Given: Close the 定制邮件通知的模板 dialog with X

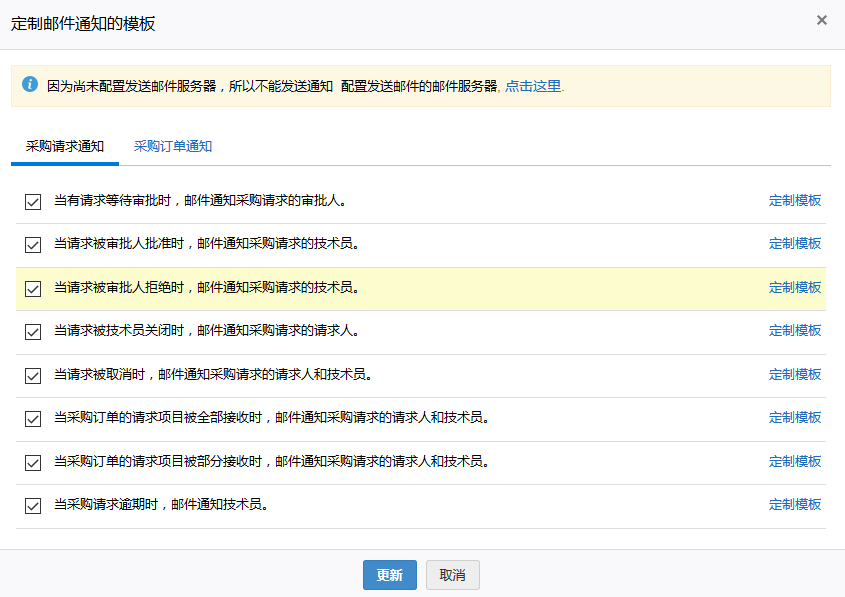Looking at the screenshot, I should (821, 20).
